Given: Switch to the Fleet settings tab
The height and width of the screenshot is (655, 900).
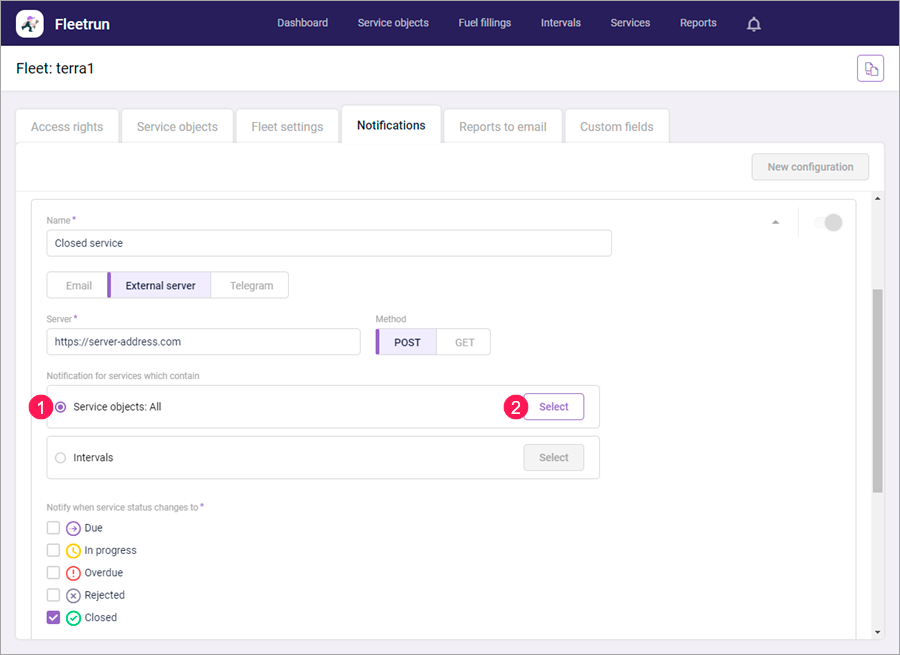Looking at the screenshot, I should [287, 125].
